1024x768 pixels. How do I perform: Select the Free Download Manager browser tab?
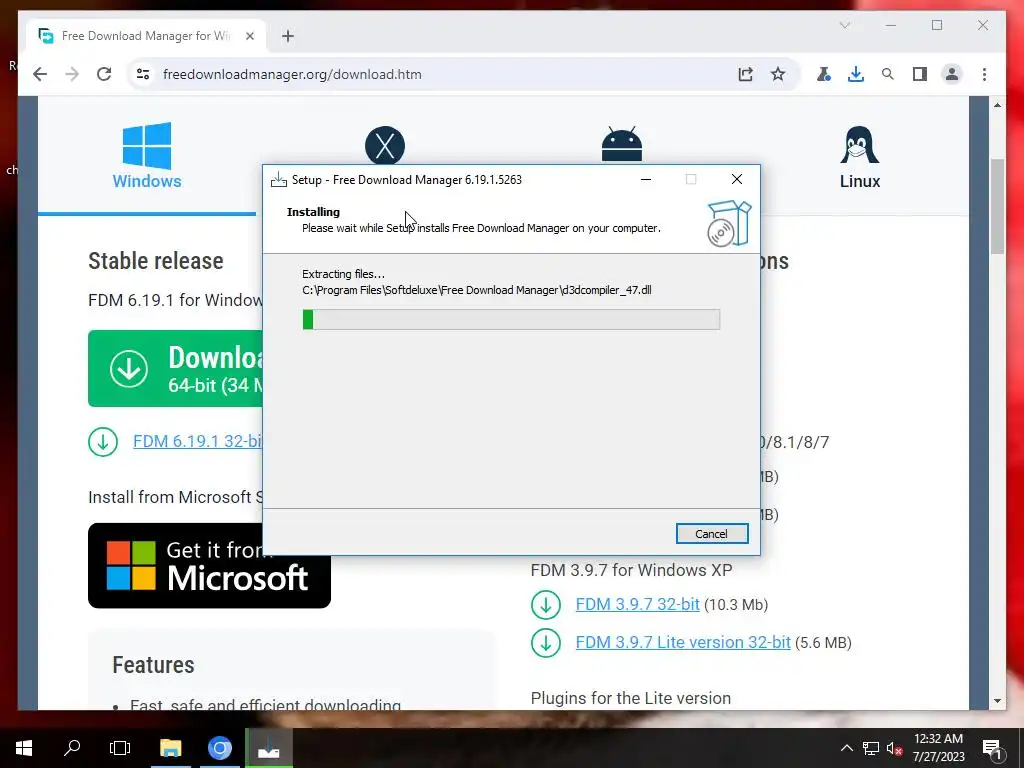point(146,36)
